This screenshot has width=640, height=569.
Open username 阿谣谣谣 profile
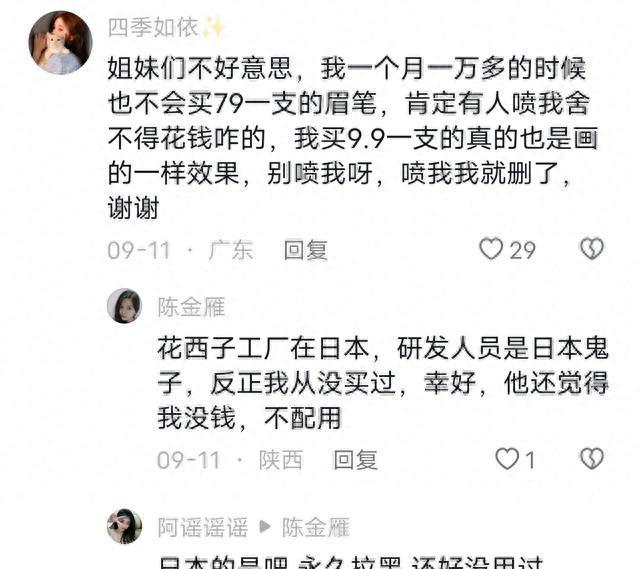[203, 527]
